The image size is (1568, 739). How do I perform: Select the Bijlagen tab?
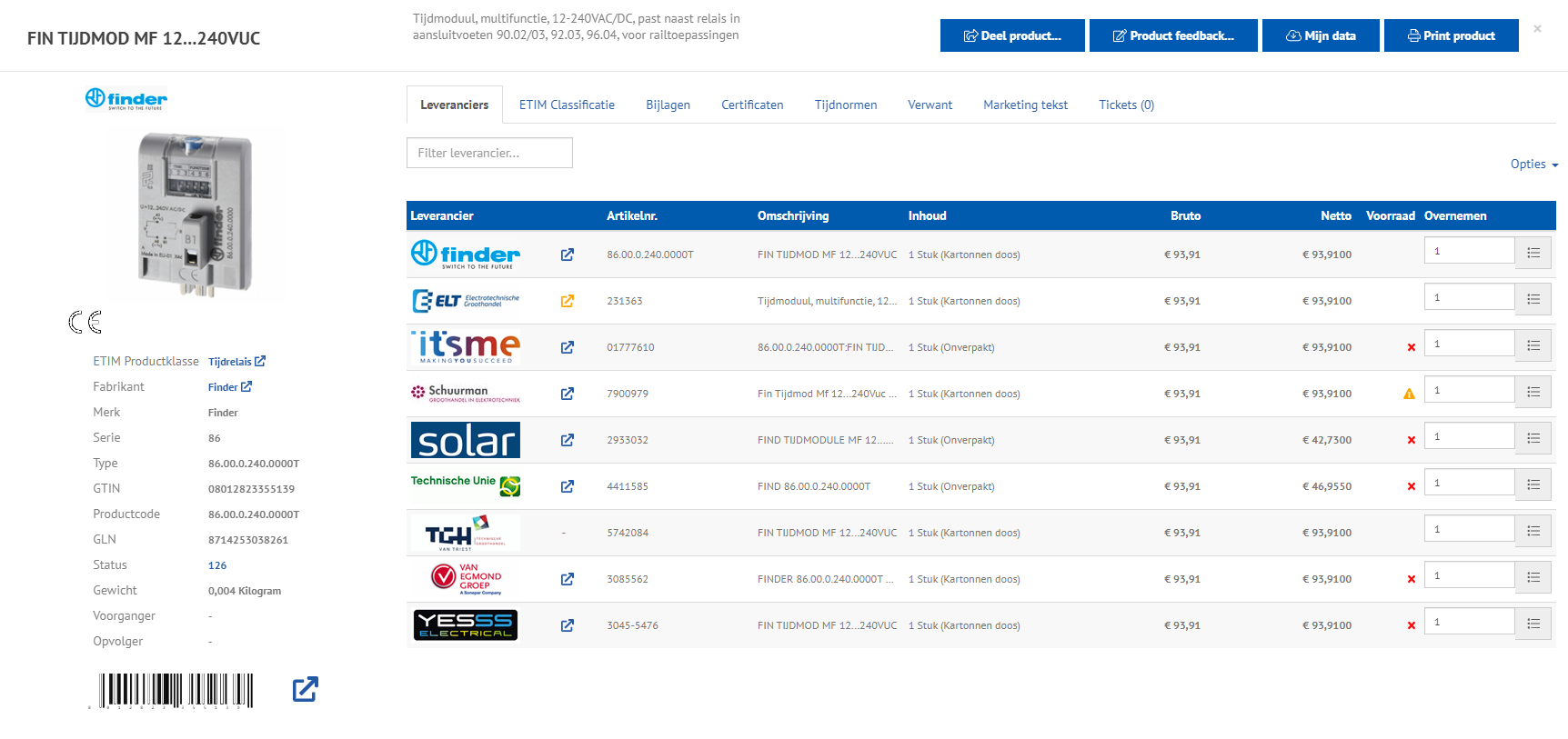pyautogui.click(x=668, y=105)
